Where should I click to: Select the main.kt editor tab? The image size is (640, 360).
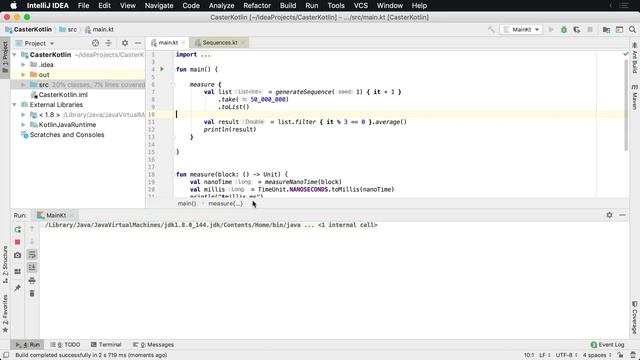click(x=168, y=43)
